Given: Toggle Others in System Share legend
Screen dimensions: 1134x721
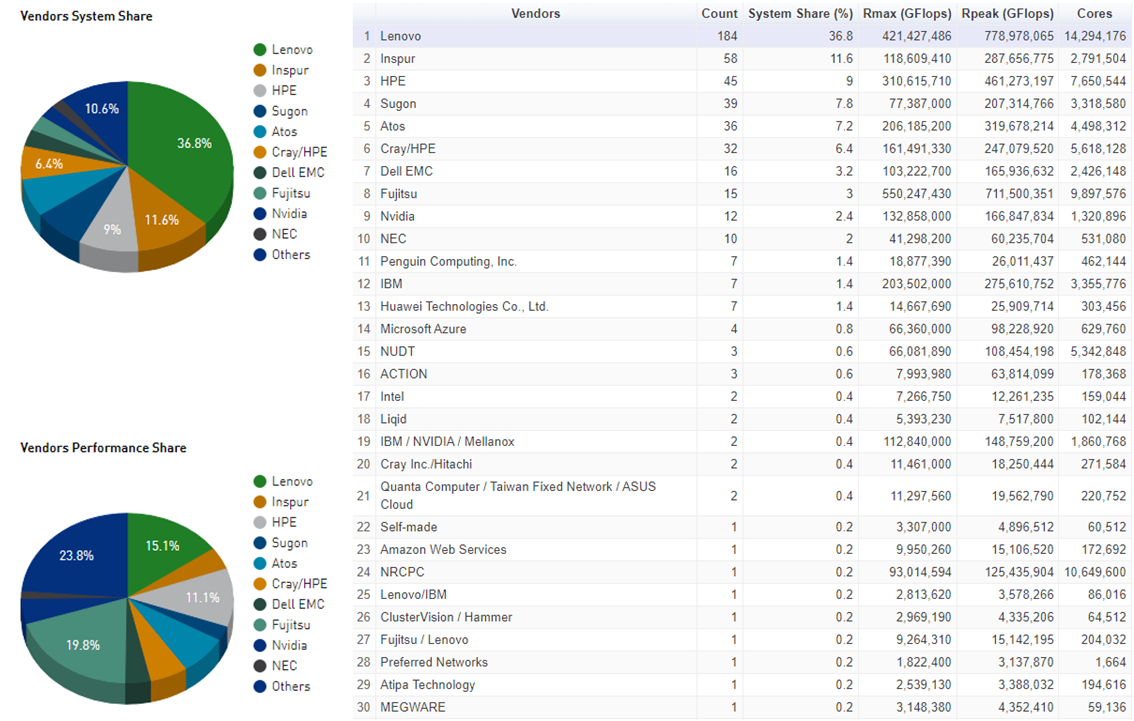Looking at the screenshot, I should point(282,255).
